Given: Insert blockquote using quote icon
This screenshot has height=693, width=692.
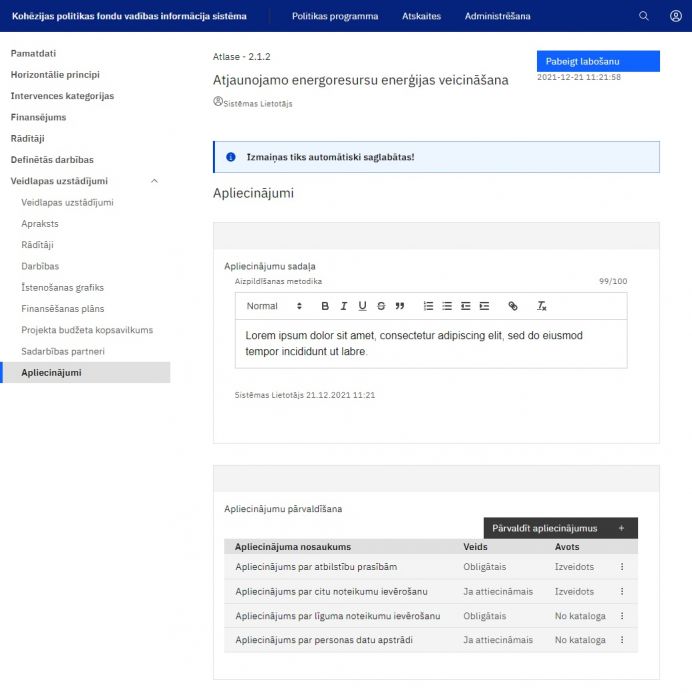Looking at the screenshot, I should click(x=400, y=306).
